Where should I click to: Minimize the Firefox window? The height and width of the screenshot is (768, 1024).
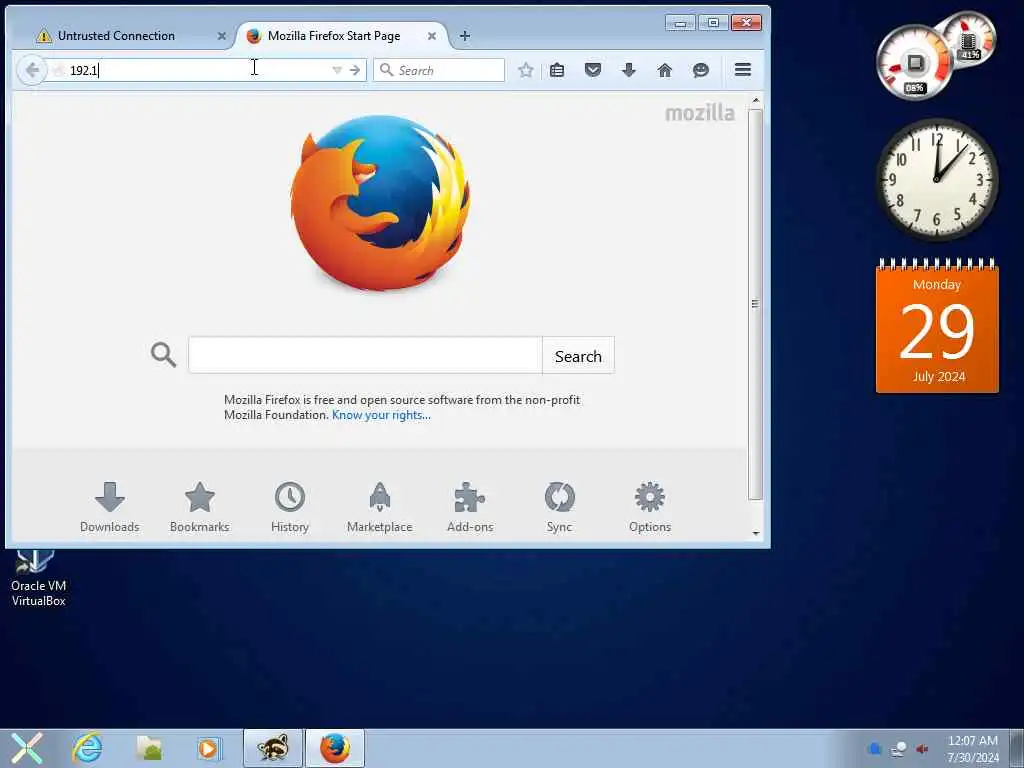pos(680,23)
